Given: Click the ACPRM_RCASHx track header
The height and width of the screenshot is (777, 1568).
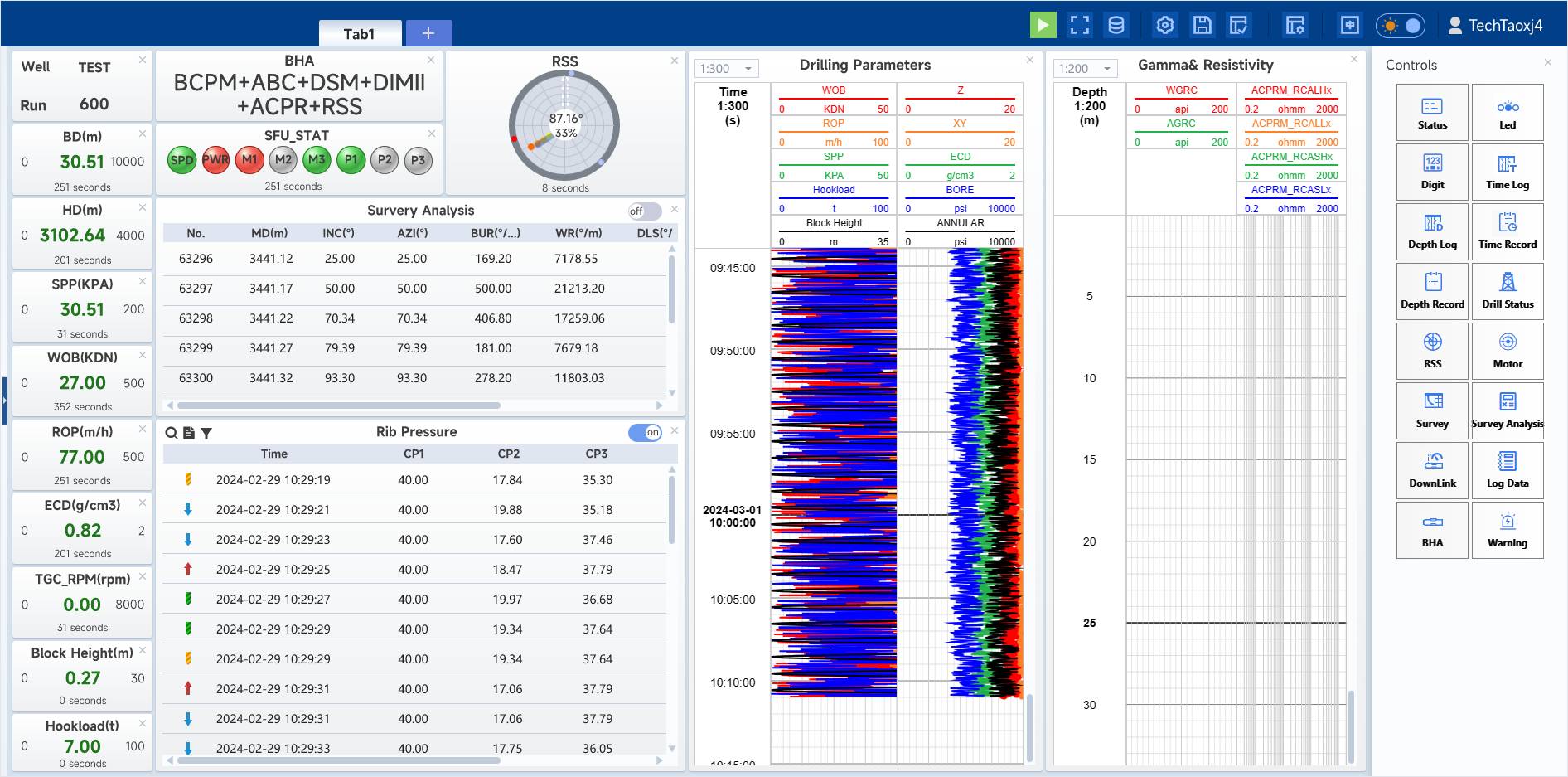Looking at the screenshot, I should 1291,165.
